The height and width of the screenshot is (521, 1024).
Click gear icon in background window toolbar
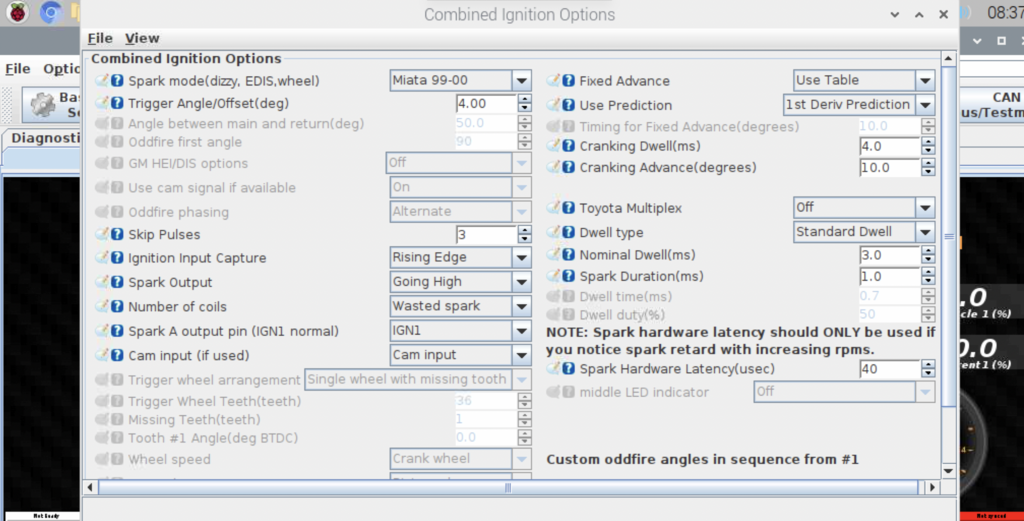tap(42, 104)
